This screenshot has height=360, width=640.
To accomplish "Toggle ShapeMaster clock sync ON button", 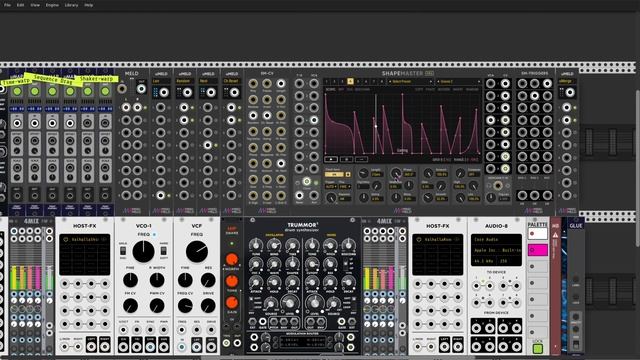I will (334, 174).
